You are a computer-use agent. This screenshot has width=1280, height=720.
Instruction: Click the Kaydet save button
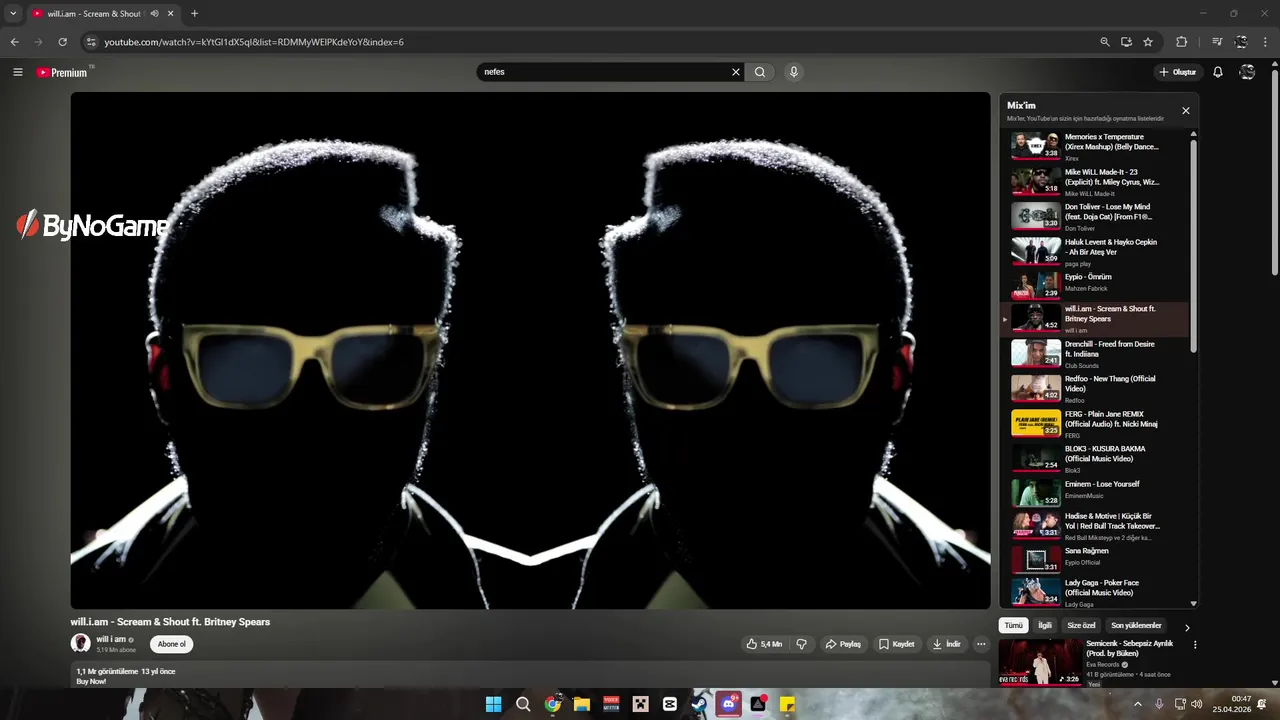[896, 644]
